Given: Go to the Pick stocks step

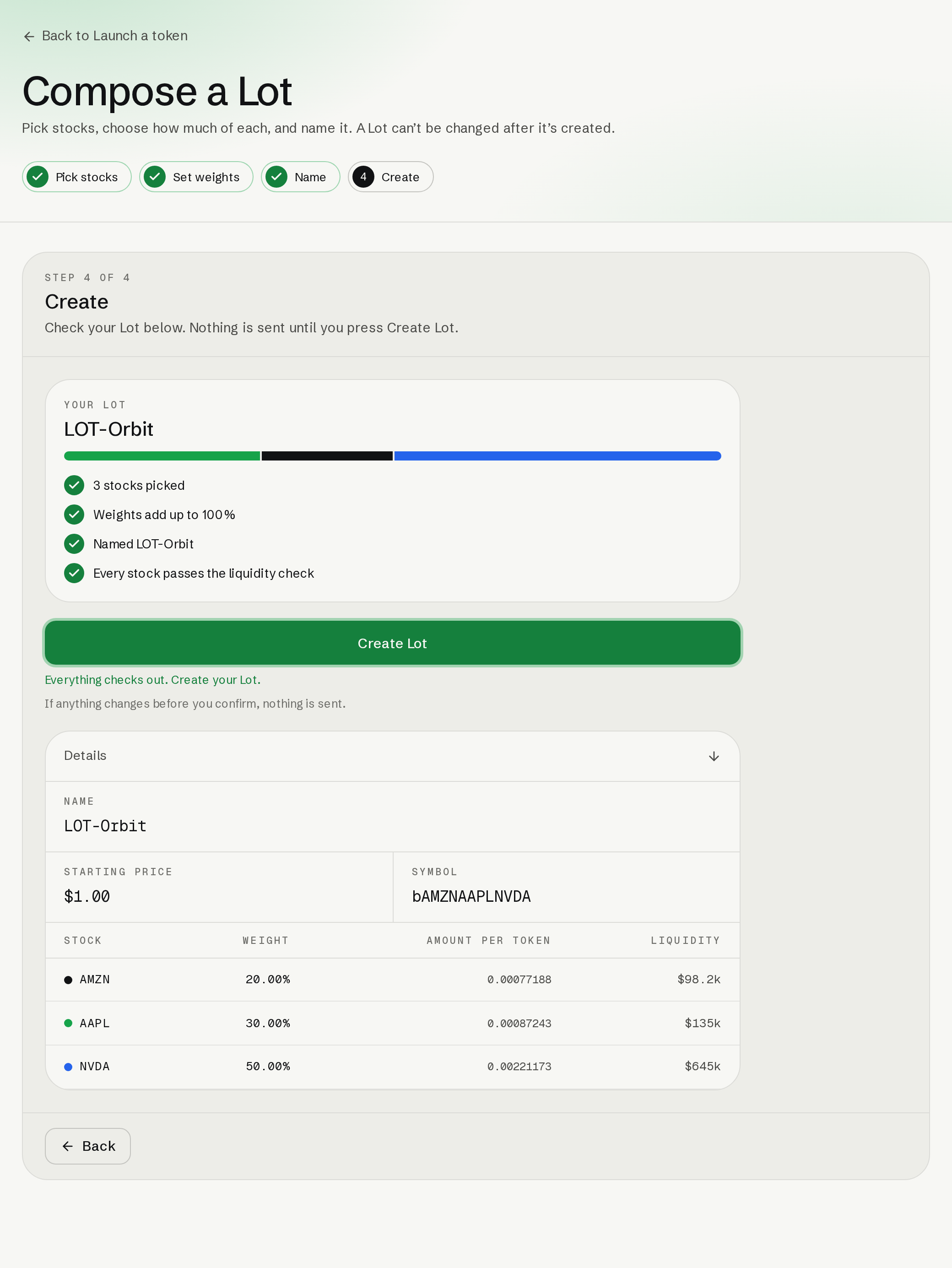Looking at the screenshot, I should (x=77, y=177).
